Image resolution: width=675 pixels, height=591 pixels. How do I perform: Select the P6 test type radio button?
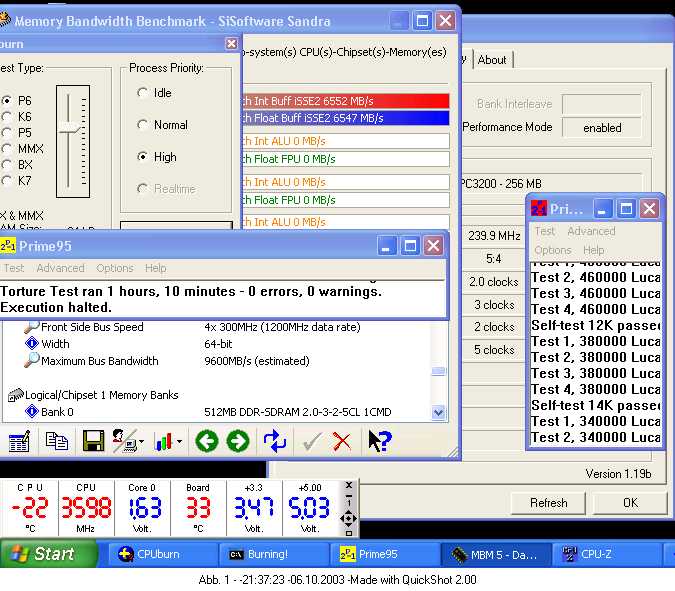(x=7, y=101)
